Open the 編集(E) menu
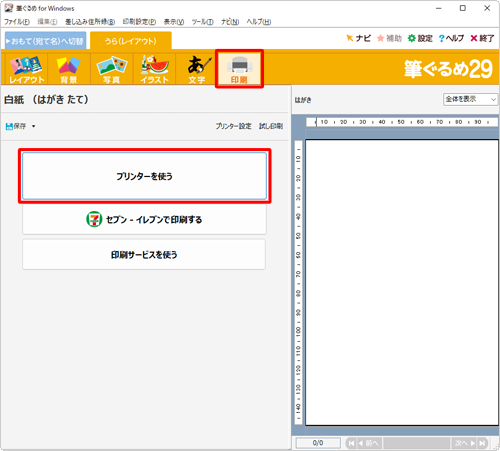 [47, 22]
